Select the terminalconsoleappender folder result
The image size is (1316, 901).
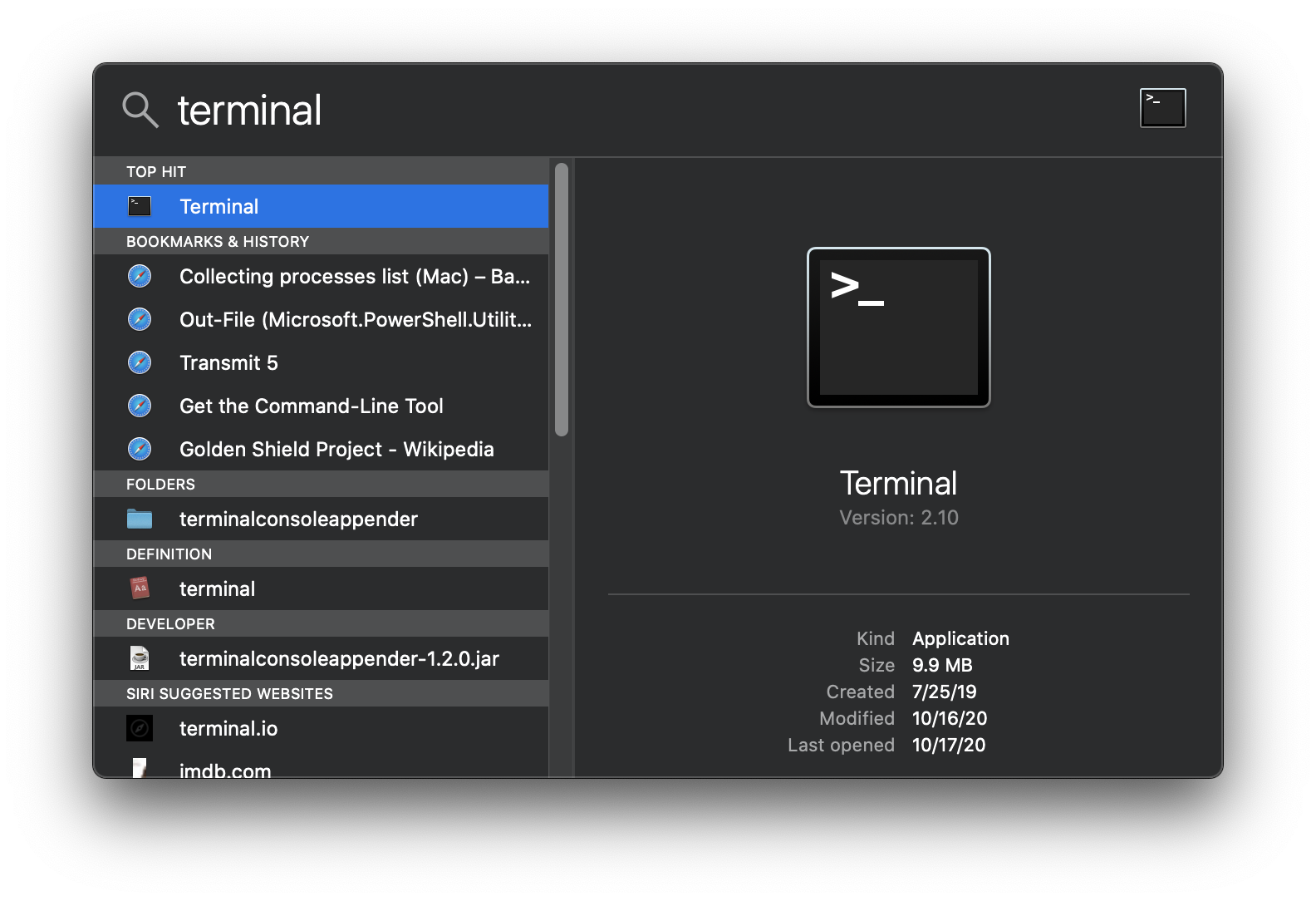[x=321, y=519]
